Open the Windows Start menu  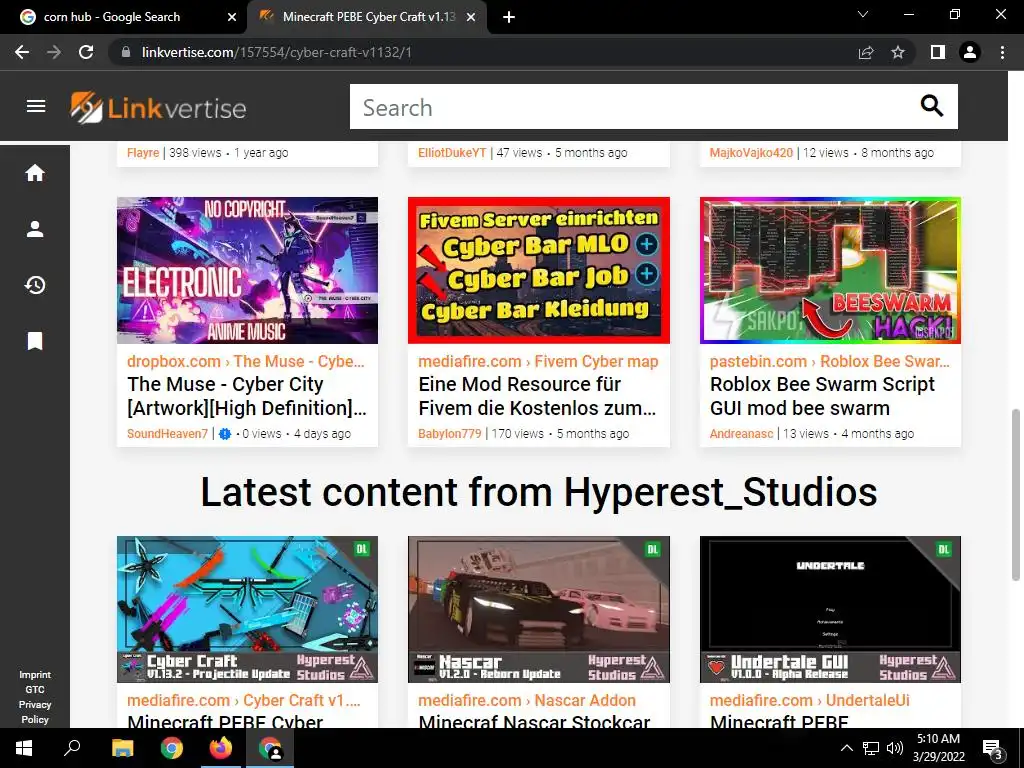[x=24, y=748]
